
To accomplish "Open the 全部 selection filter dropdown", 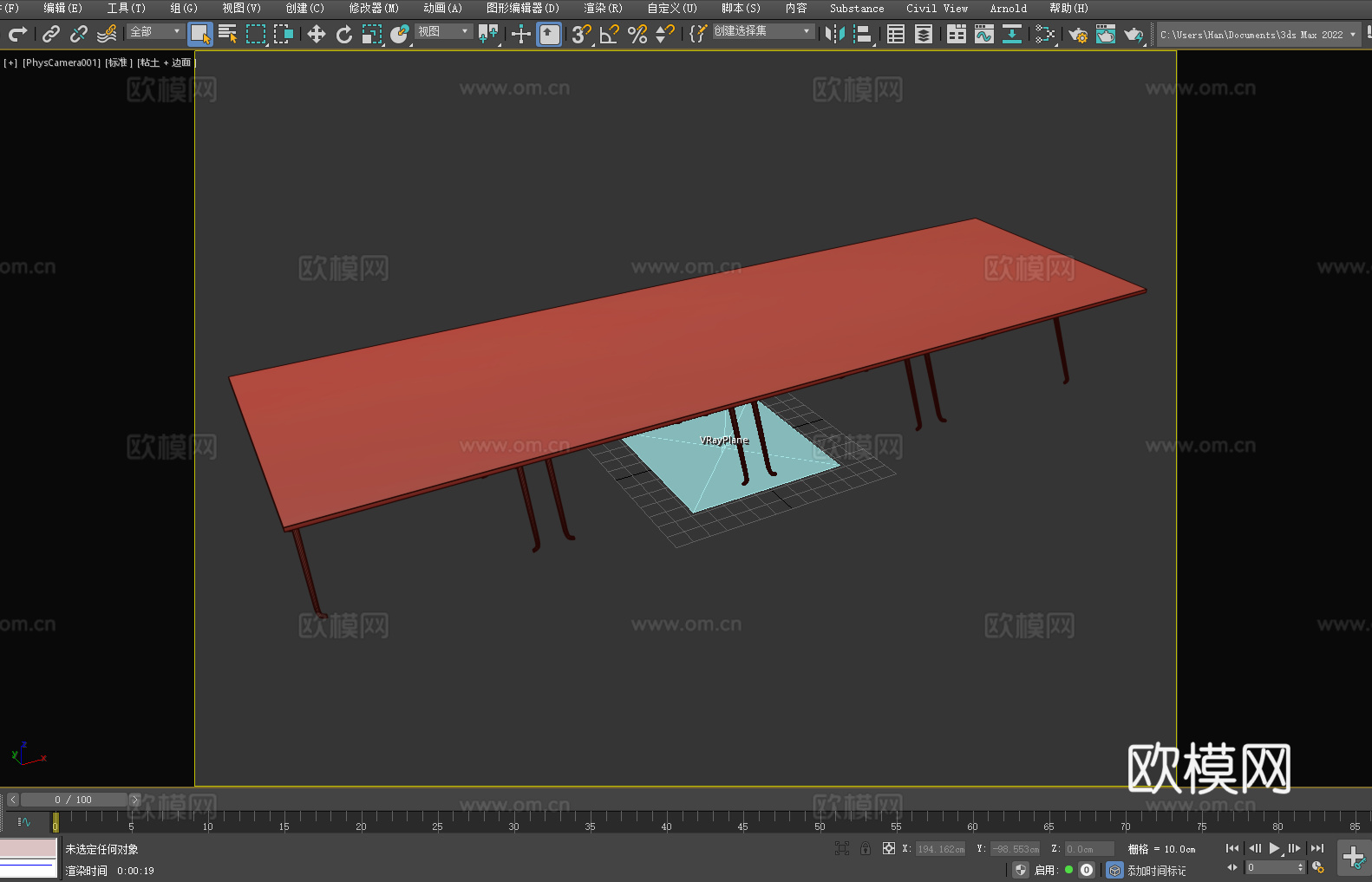I will [155, 31].
